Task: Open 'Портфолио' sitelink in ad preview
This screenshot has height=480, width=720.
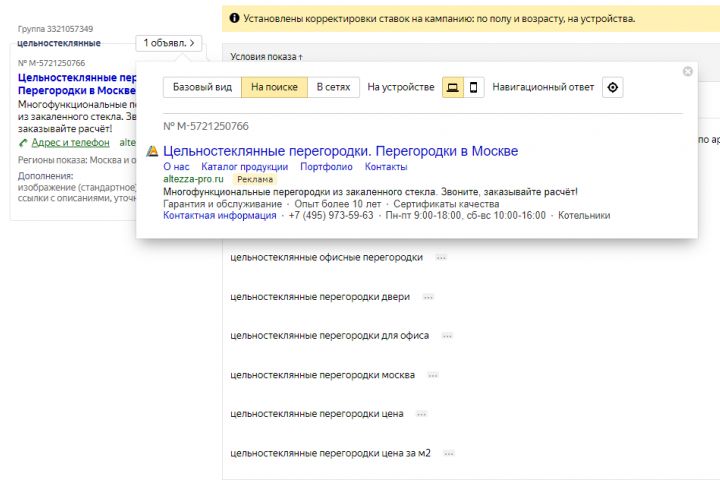Action: tap(326, 167)
